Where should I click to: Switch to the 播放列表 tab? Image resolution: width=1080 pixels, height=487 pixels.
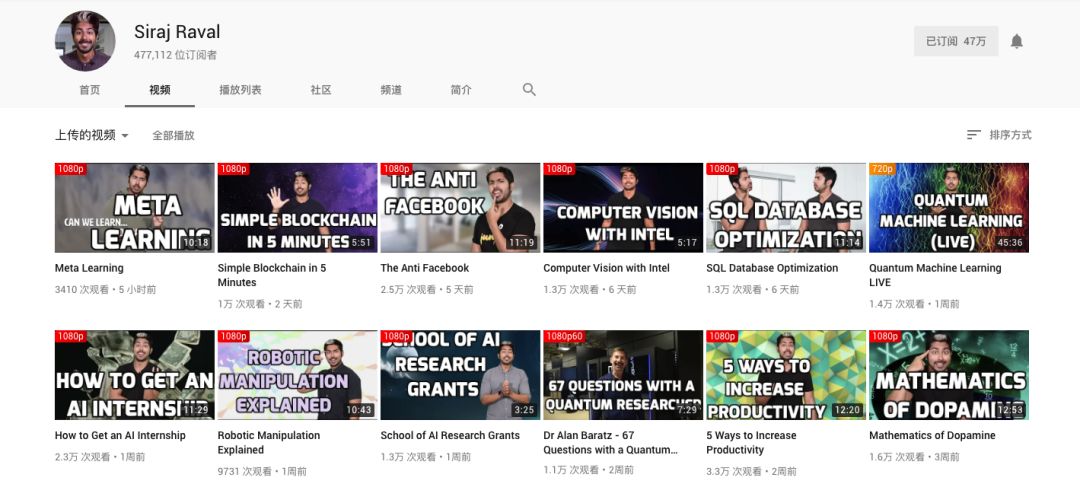click(x=240, y=90)
